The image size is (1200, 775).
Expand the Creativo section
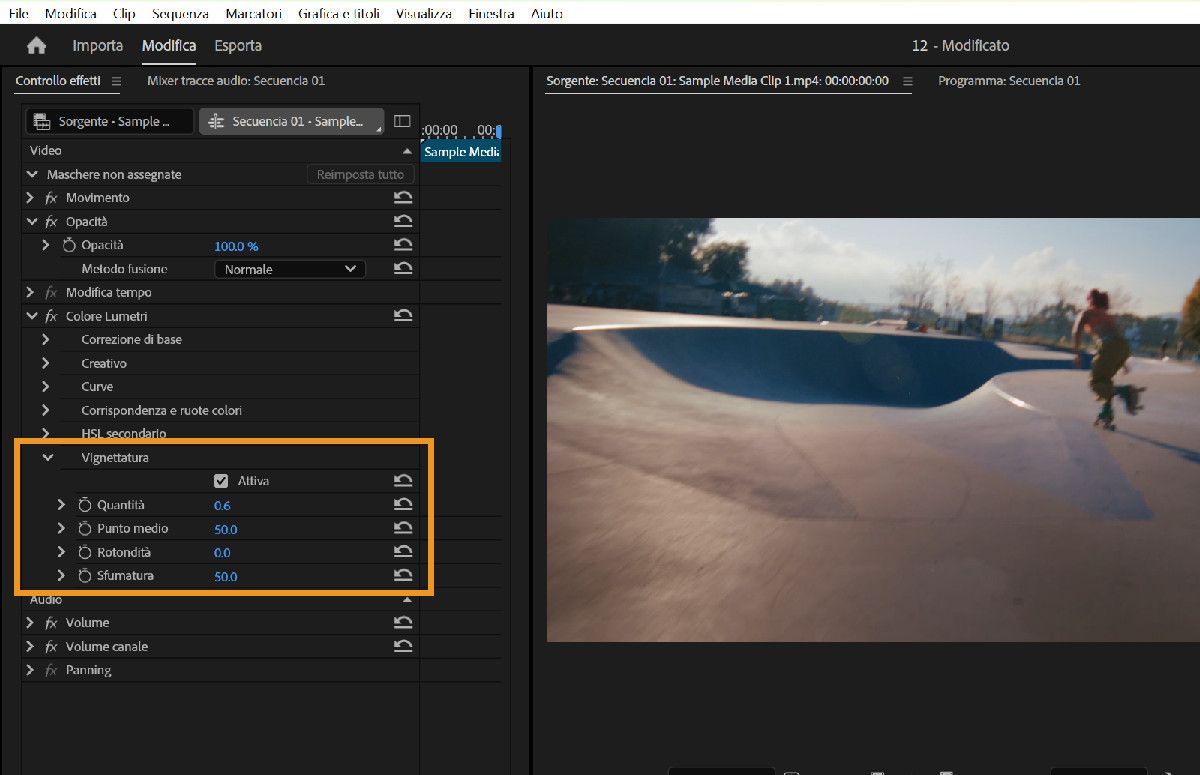click(x=46, y=363)
